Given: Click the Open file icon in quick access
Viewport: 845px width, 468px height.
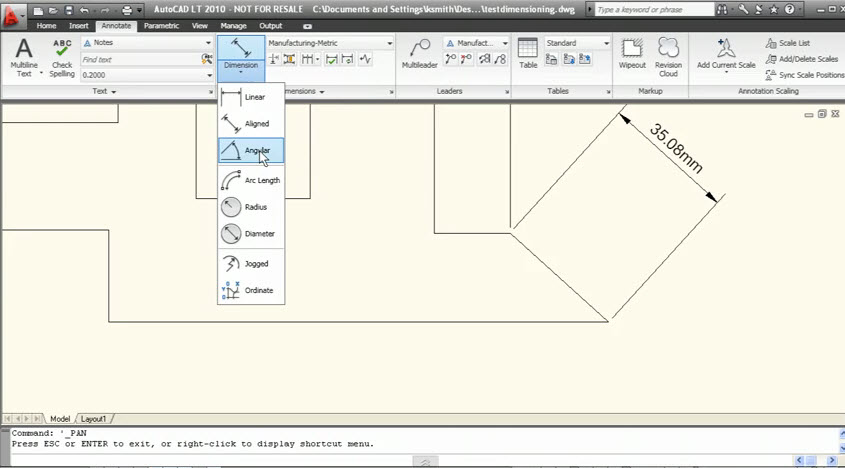Looking at the screenshot, I should click(53, 10).
